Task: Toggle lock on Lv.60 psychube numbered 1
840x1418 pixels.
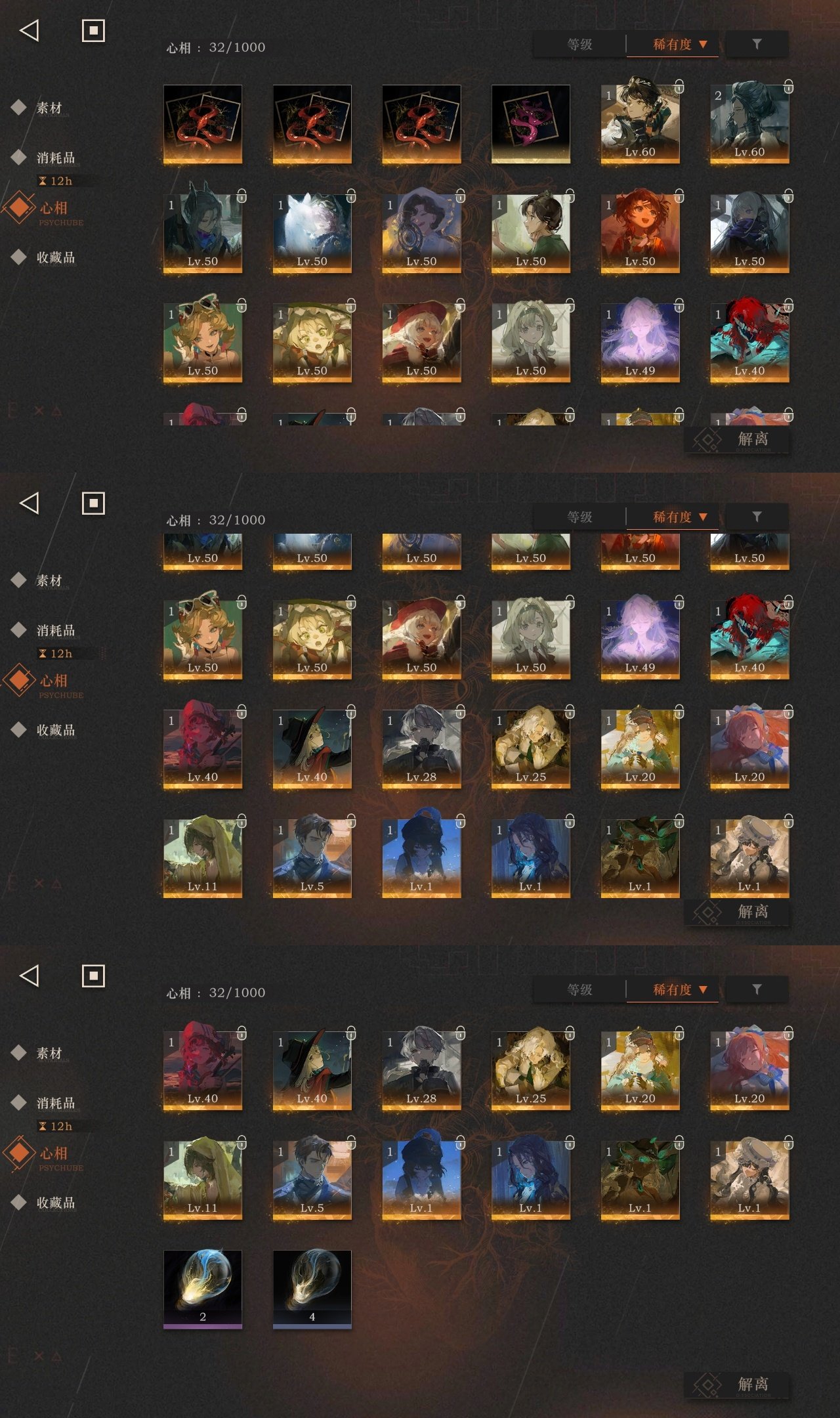Action: 679,86
